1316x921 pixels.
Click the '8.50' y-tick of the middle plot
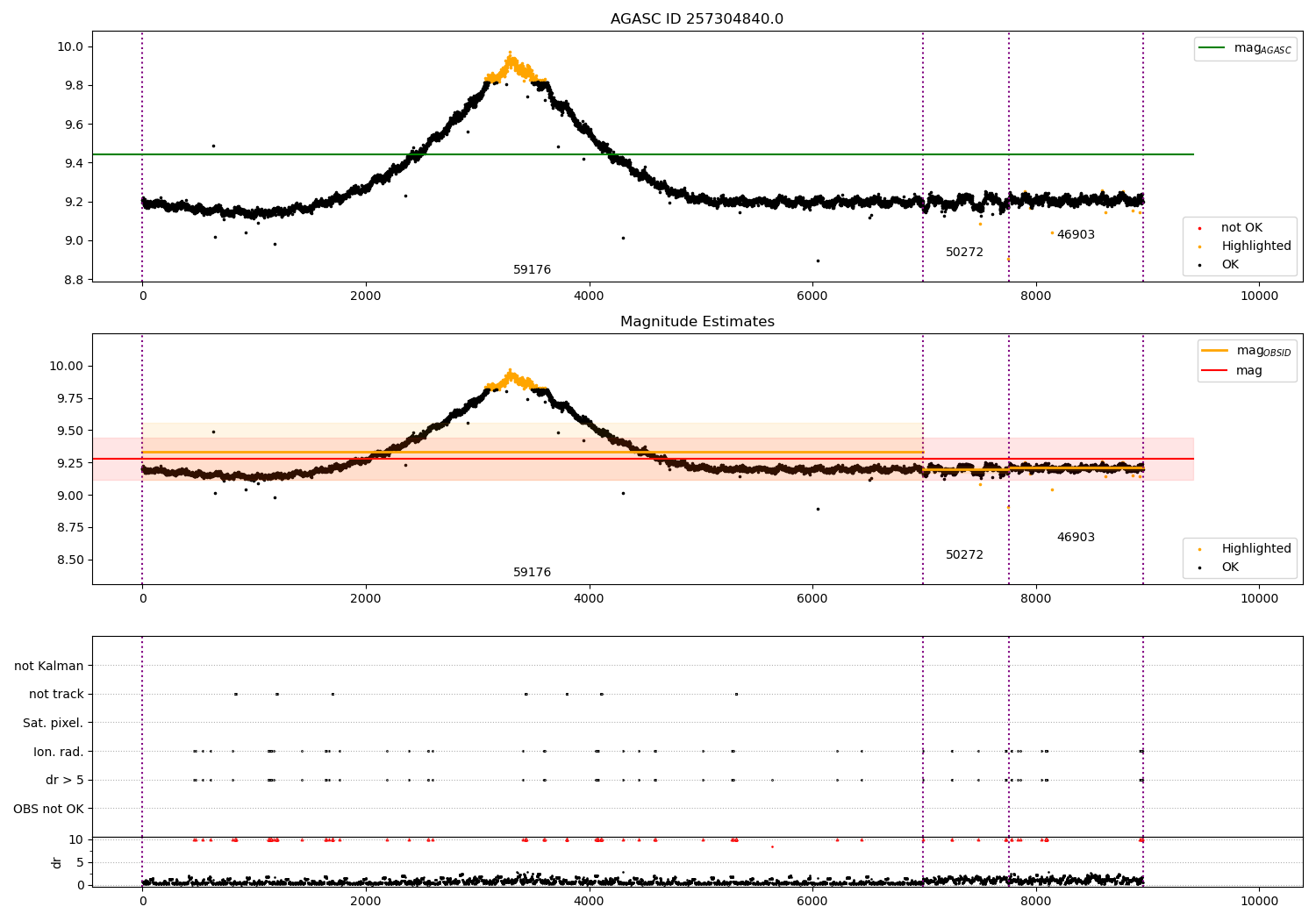click(69, 560)
